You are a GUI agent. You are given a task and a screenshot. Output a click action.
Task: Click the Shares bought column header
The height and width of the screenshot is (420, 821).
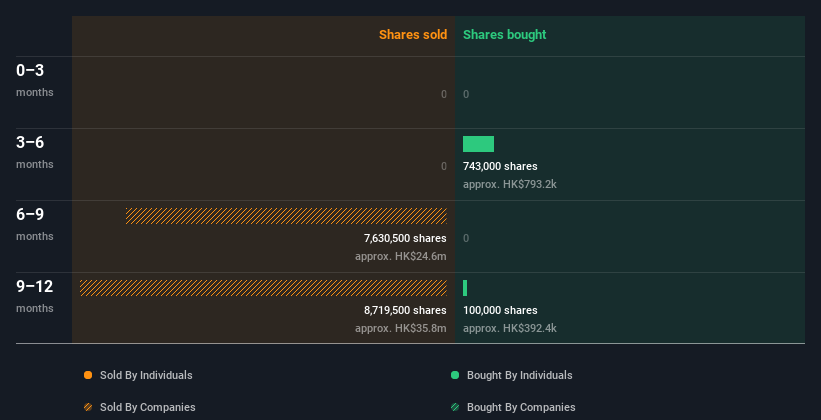tap(505, 35)
